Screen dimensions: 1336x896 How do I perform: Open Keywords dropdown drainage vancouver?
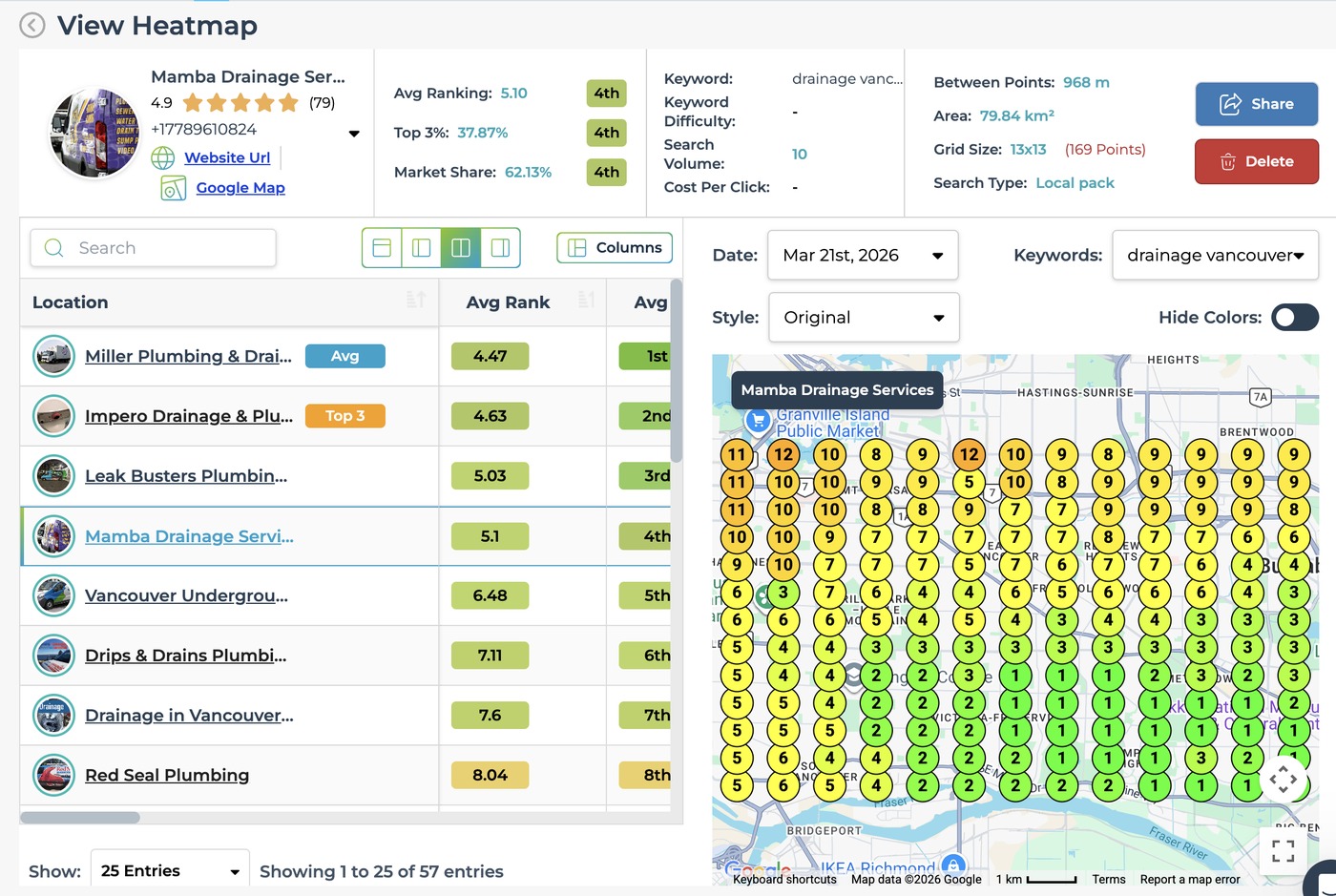[x=1215, y=255]
